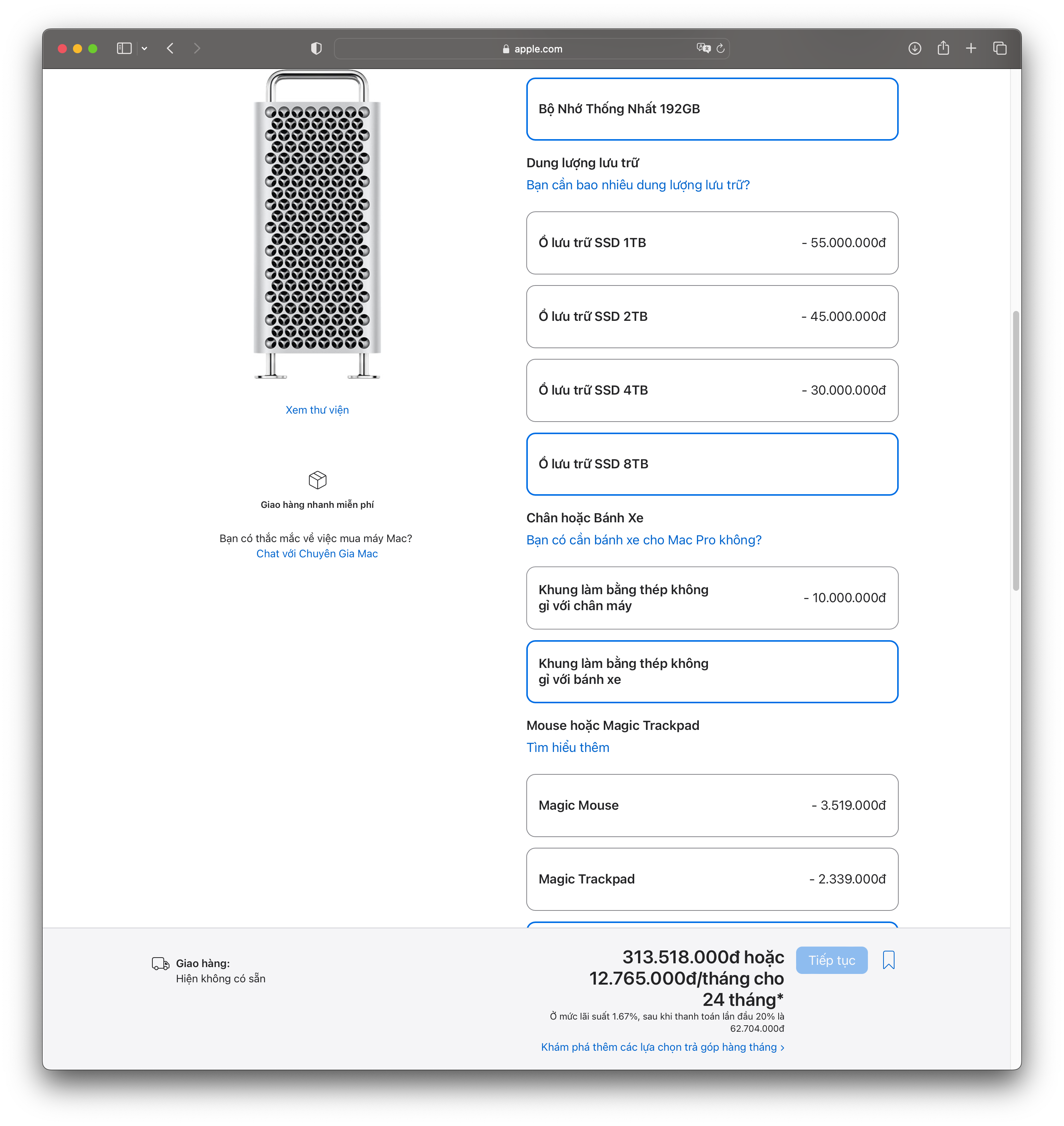The image size is (1064, 1126).
Task: Choose Ổ lưu trữ SSD 4TB
Action: pyautogui.click(x=712, y=390)
